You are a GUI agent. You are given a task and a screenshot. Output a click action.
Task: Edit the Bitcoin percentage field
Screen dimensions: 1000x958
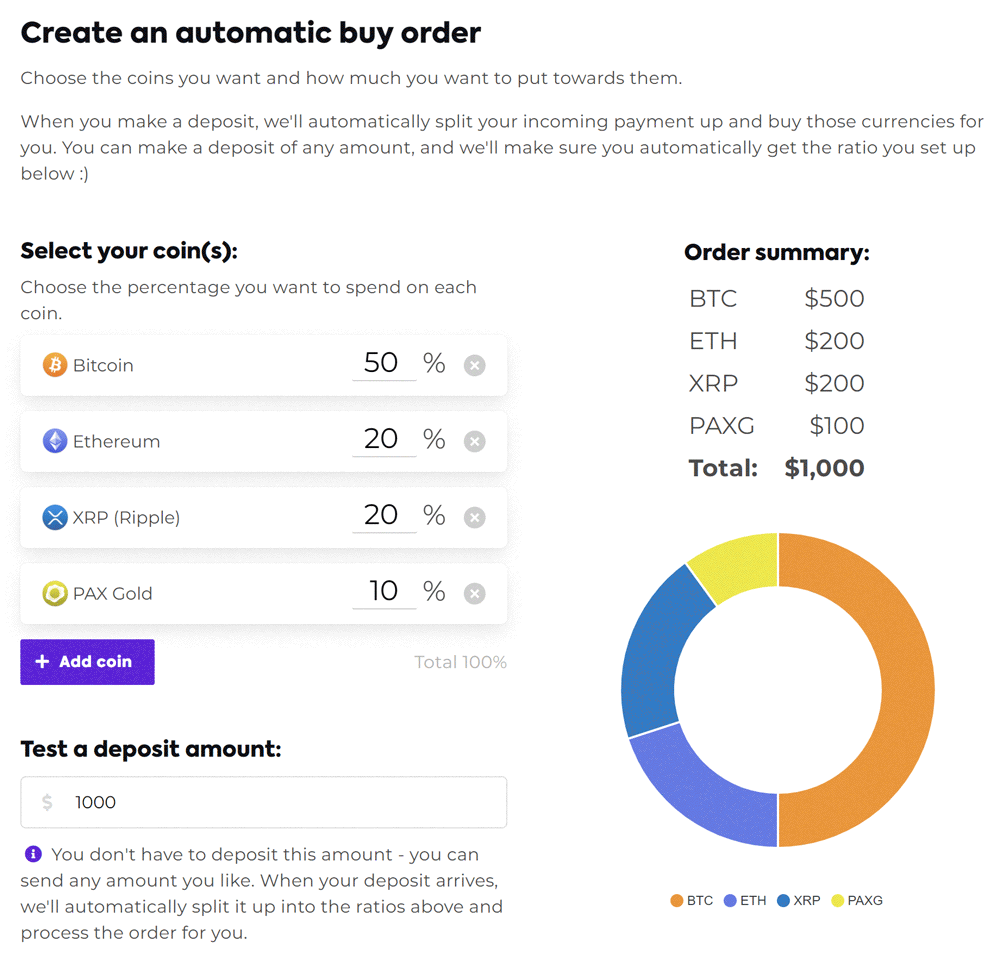click(383, 363)
